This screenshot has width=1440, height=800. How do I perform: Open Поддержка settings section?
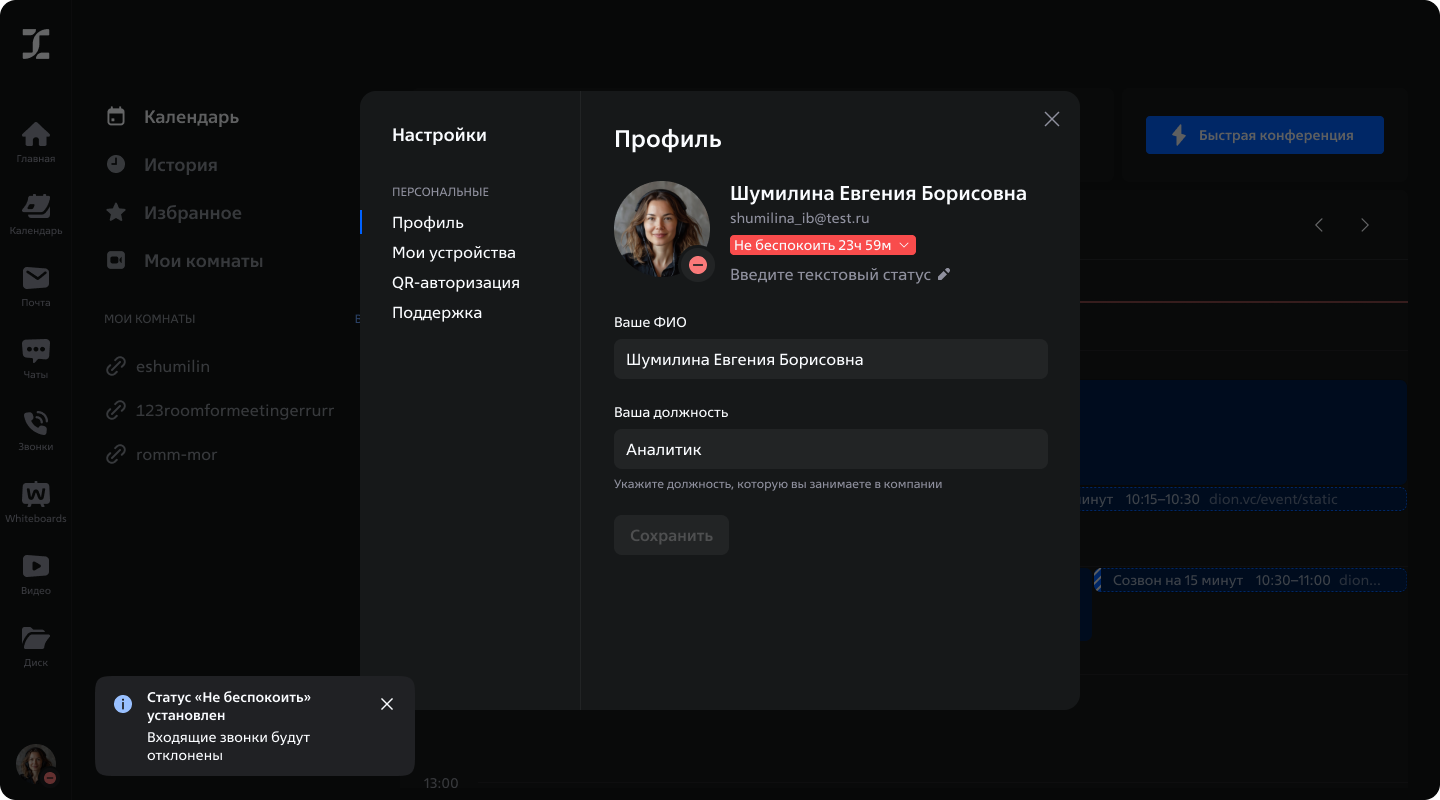pos(436,313)
